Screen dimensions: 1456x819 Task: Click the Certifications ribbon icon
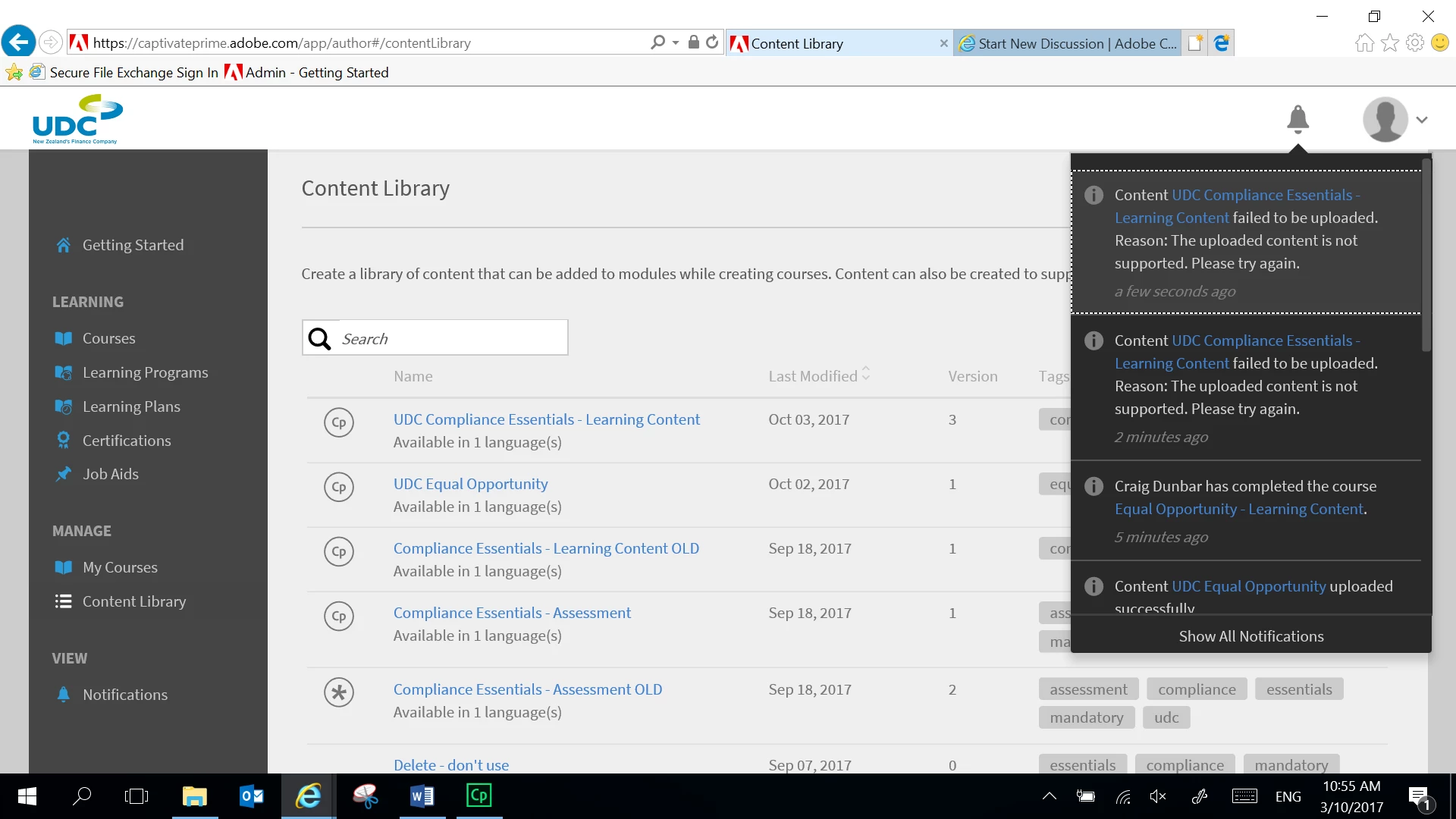(64, 441)
